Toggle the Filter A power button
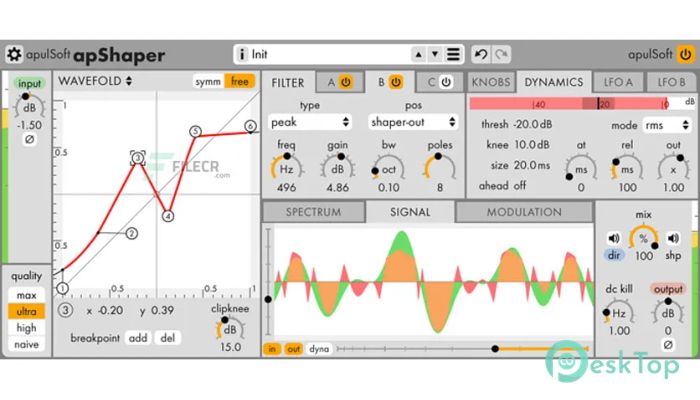The height and width of the screenshot is (400, 700). 346,82
